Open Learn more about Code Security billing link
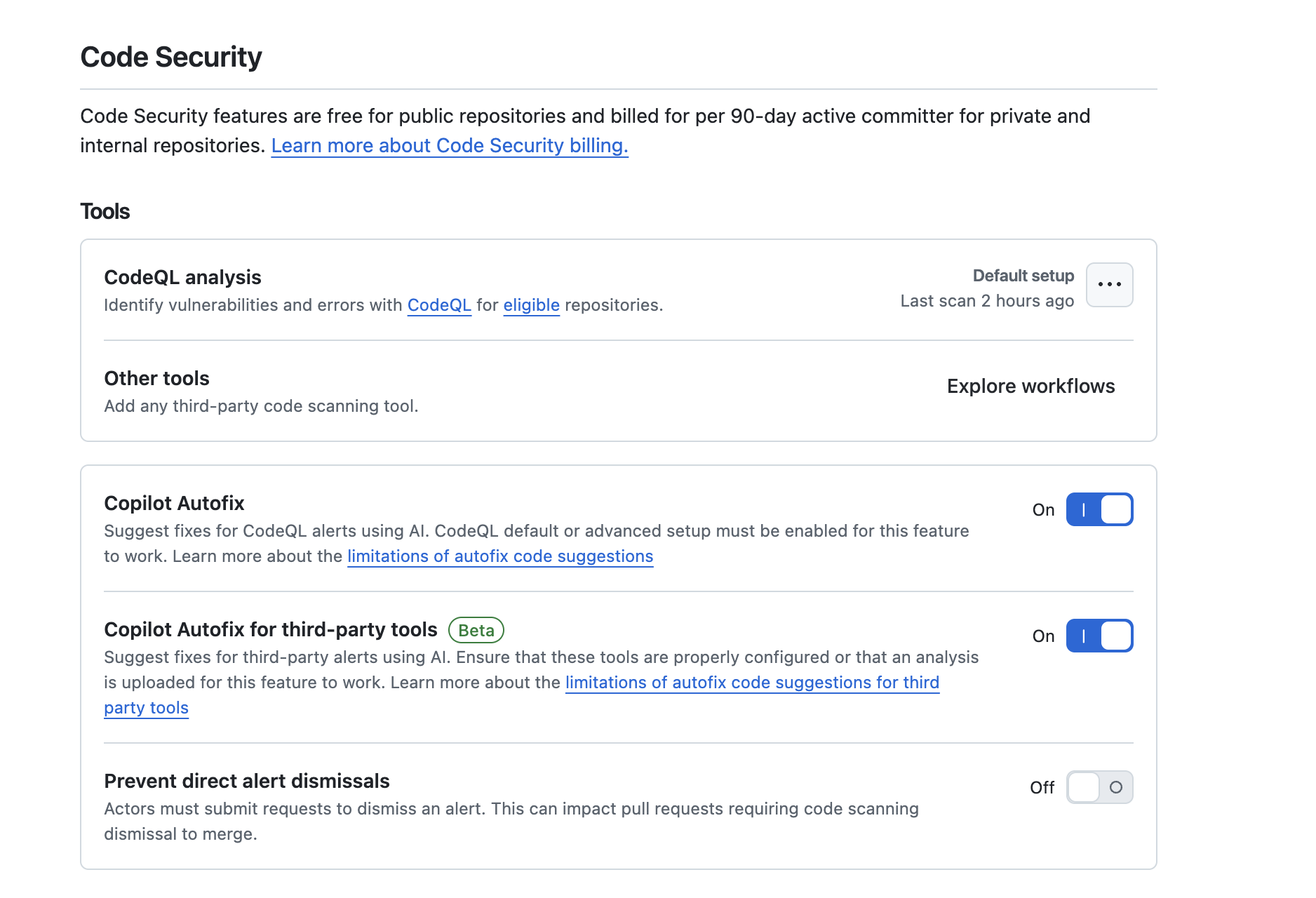The height and width of the screenshot is (898, 1316). (450, 145)
